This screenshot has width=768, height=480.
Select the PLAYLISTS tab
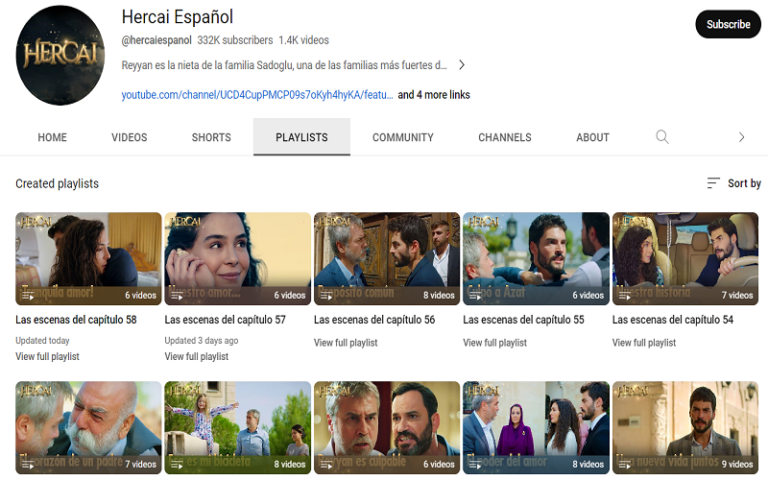coord(302,138)
